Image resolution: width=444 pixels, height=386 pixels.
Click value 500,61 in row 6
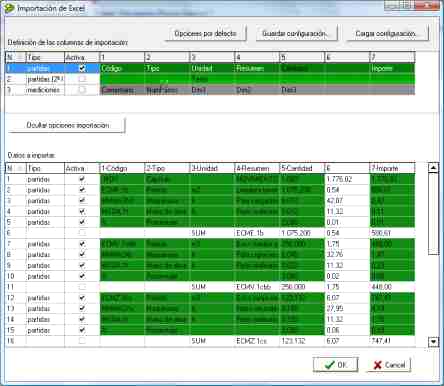coord(392,233)
